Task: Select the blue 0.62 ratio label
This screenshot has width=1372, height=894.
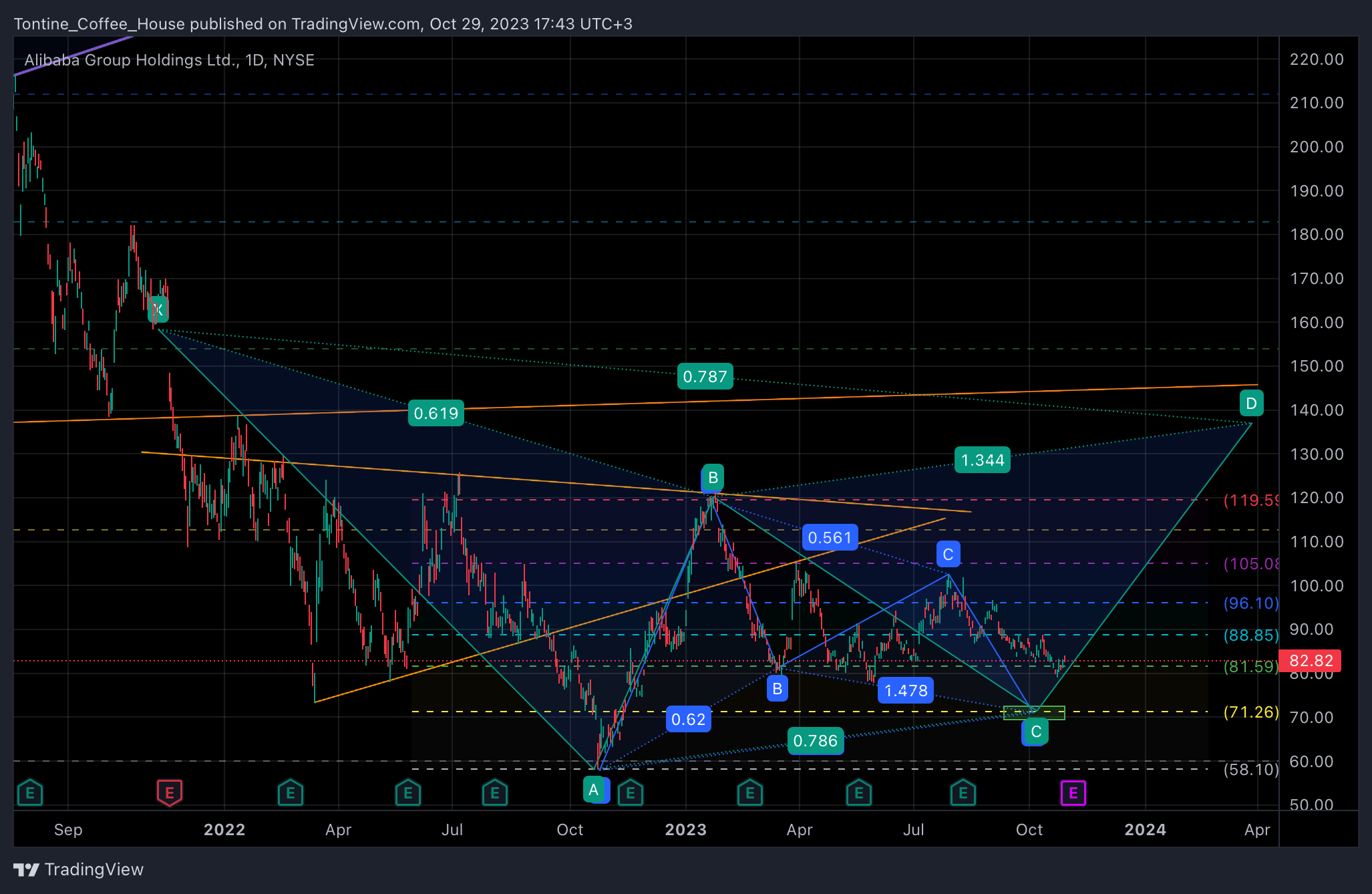Action: tap(688, 720)
